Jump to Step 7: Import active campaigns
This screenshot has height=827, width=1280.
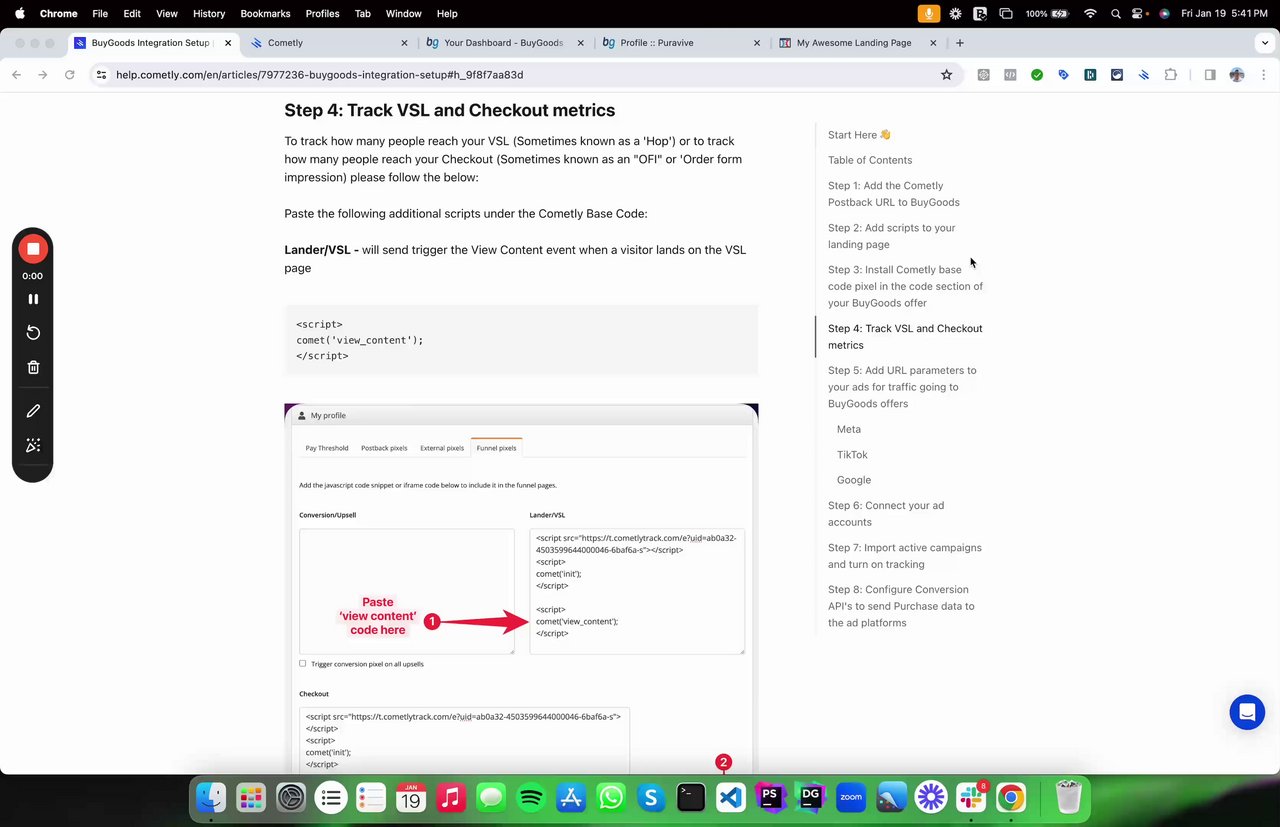tap(905, 556)
